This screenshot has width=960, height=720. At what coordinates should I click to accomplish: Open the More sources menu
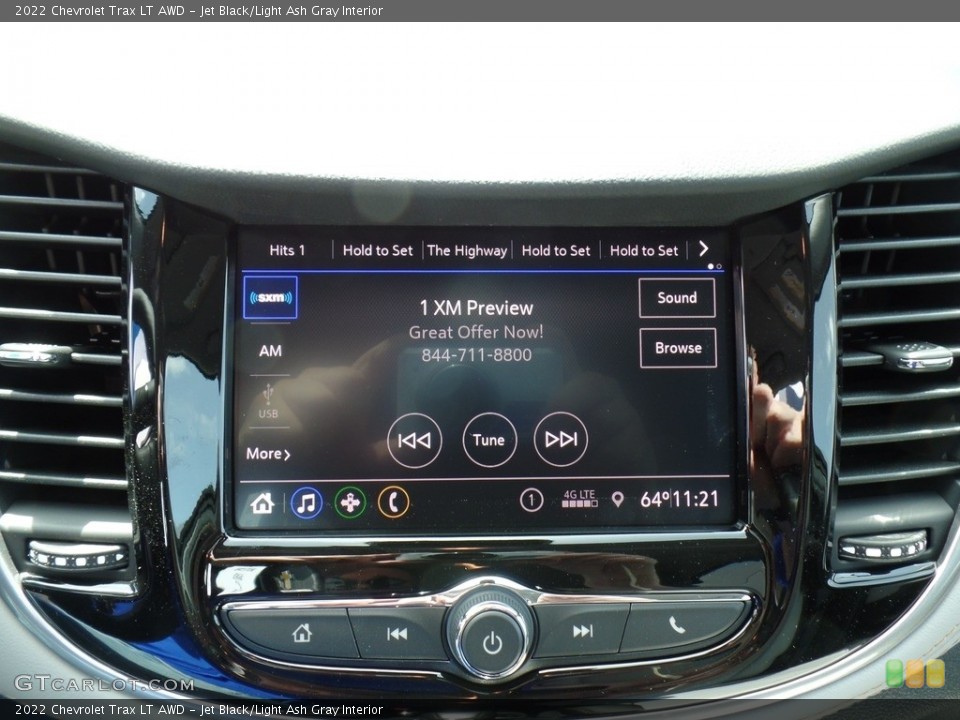pos(268,454)
